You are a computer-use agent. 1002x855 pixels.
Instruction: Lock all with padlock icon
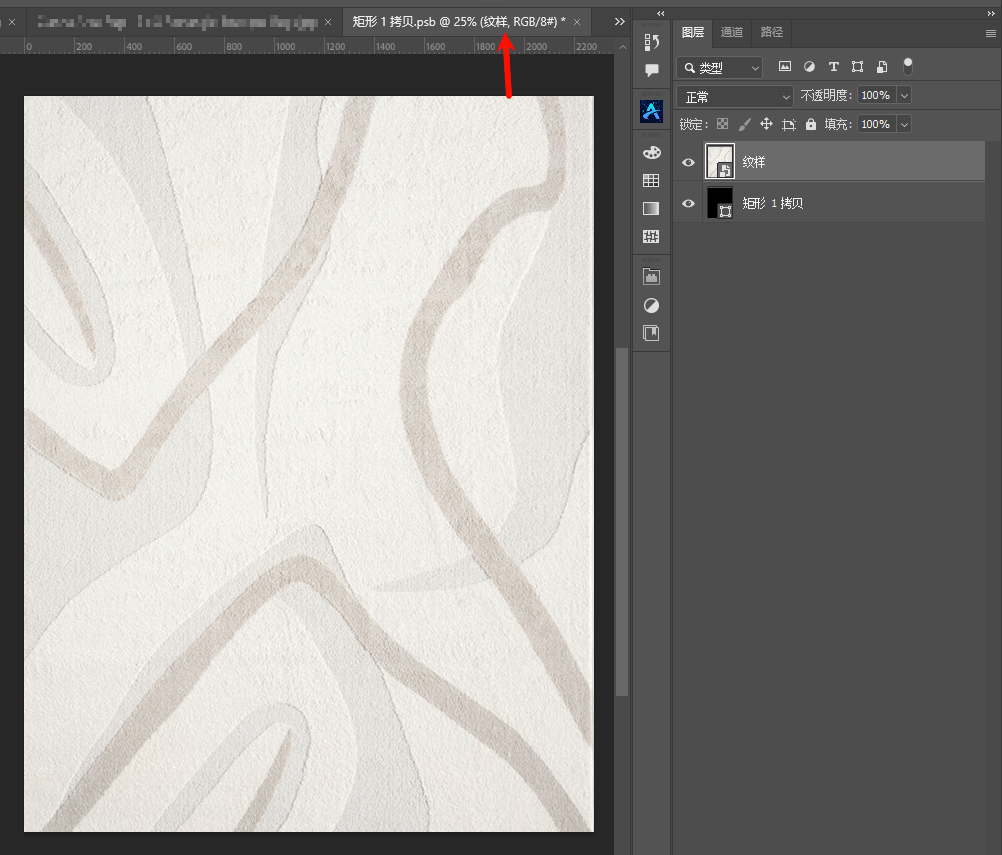tap(811, 124)
